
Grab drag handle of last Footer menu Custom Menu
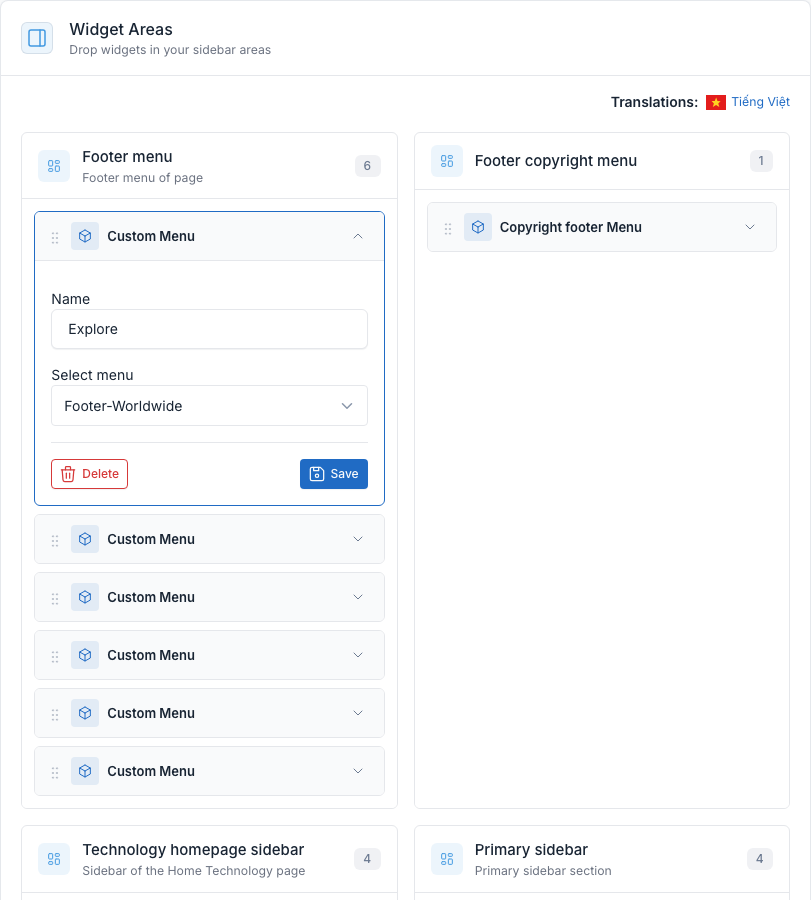tap(55, 772)
